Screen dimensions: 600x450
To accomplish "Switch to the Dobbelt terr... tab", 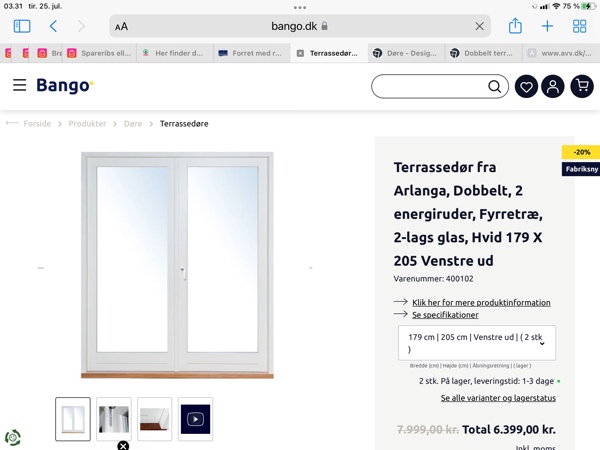I will (x=483, y=53).
